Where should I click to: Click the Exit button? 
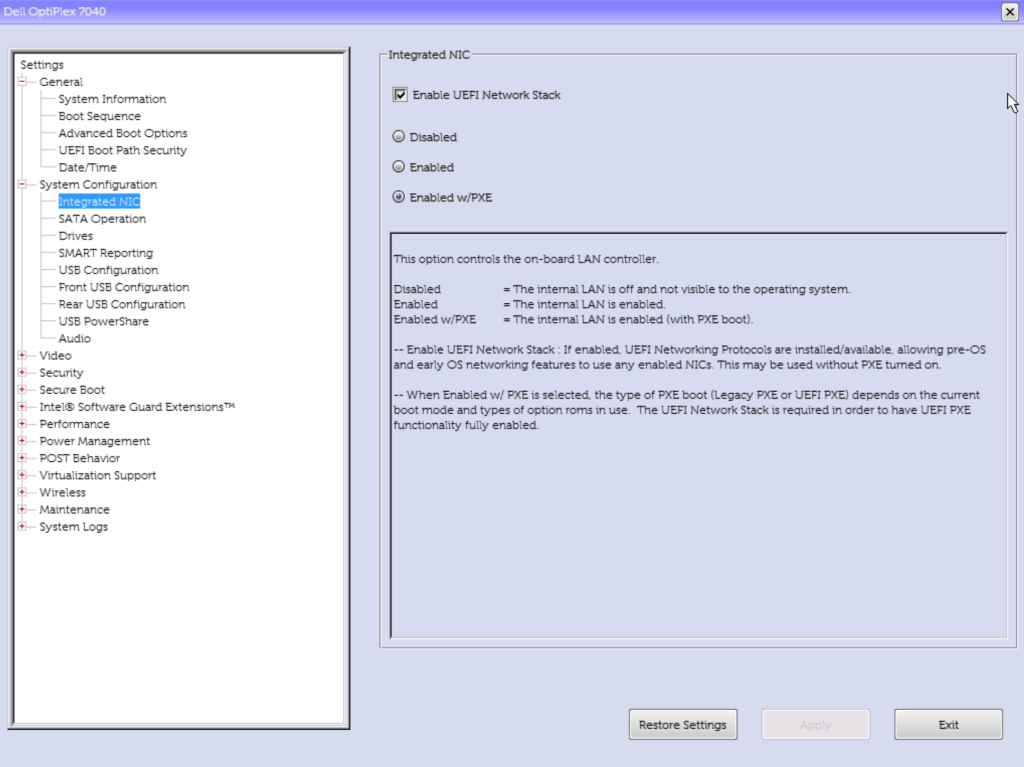tap(948, 725)
